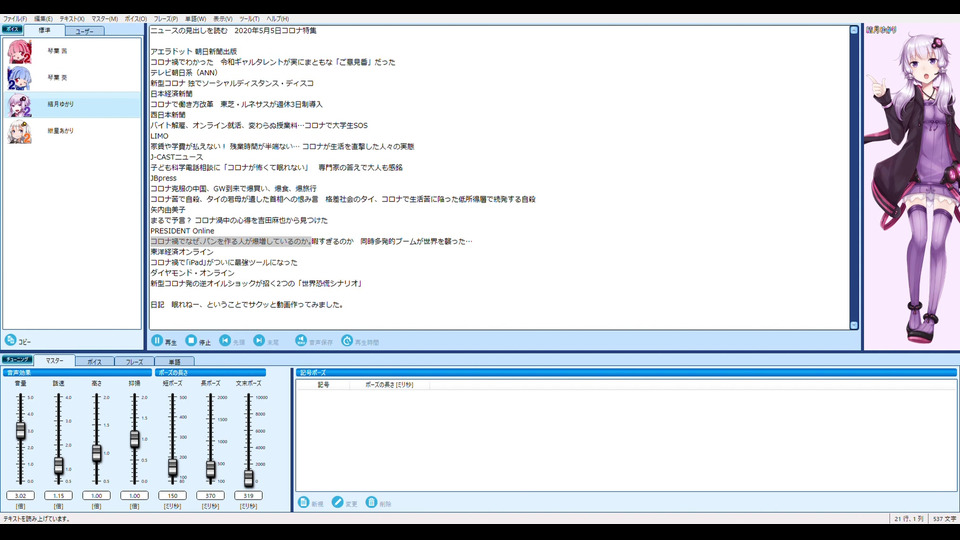This screenshot has width=960, height=540.
Task: Open the 編集(E) menu
Action: 43,19
